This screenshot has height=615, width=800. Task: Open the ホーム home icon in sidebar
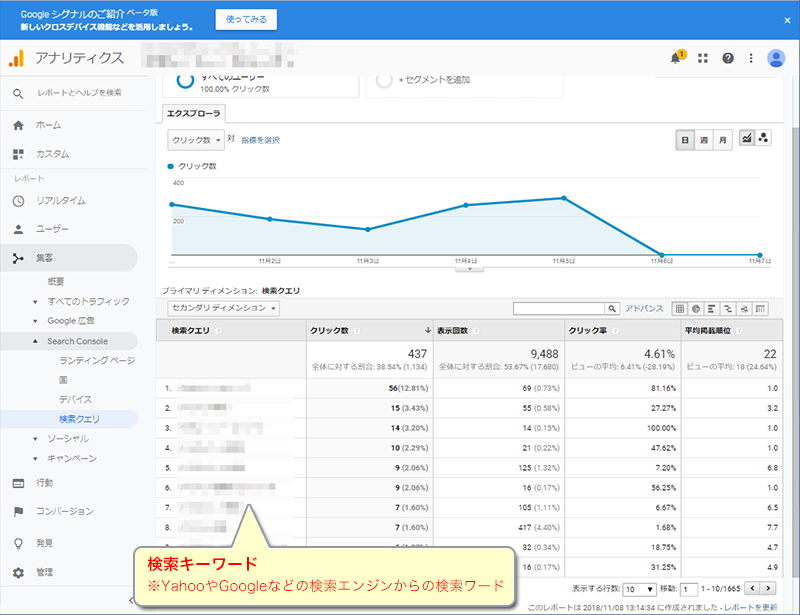pos(18,125)
